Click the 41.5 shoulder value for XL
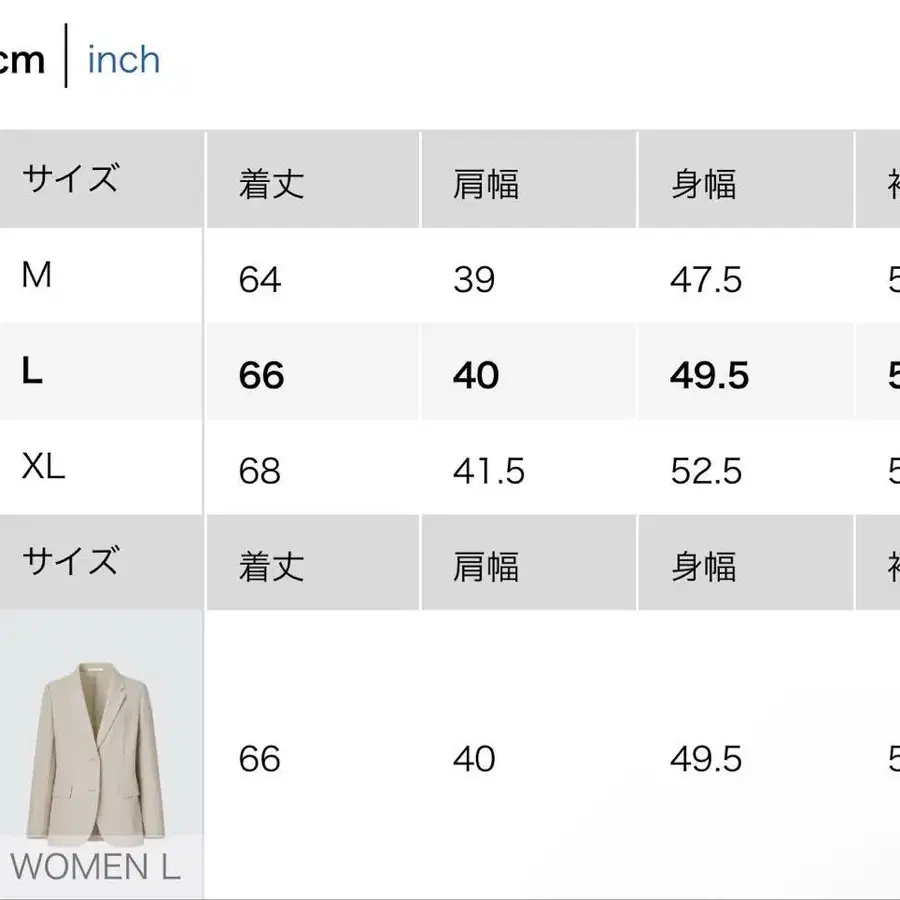The height and width of the screenshot is (900, 900). [488, 471]
